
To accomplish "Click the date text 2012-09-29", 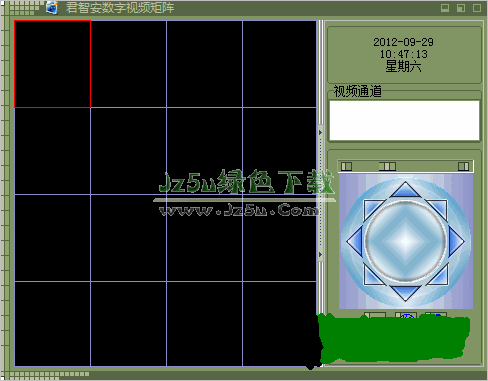I will [403, 42].
